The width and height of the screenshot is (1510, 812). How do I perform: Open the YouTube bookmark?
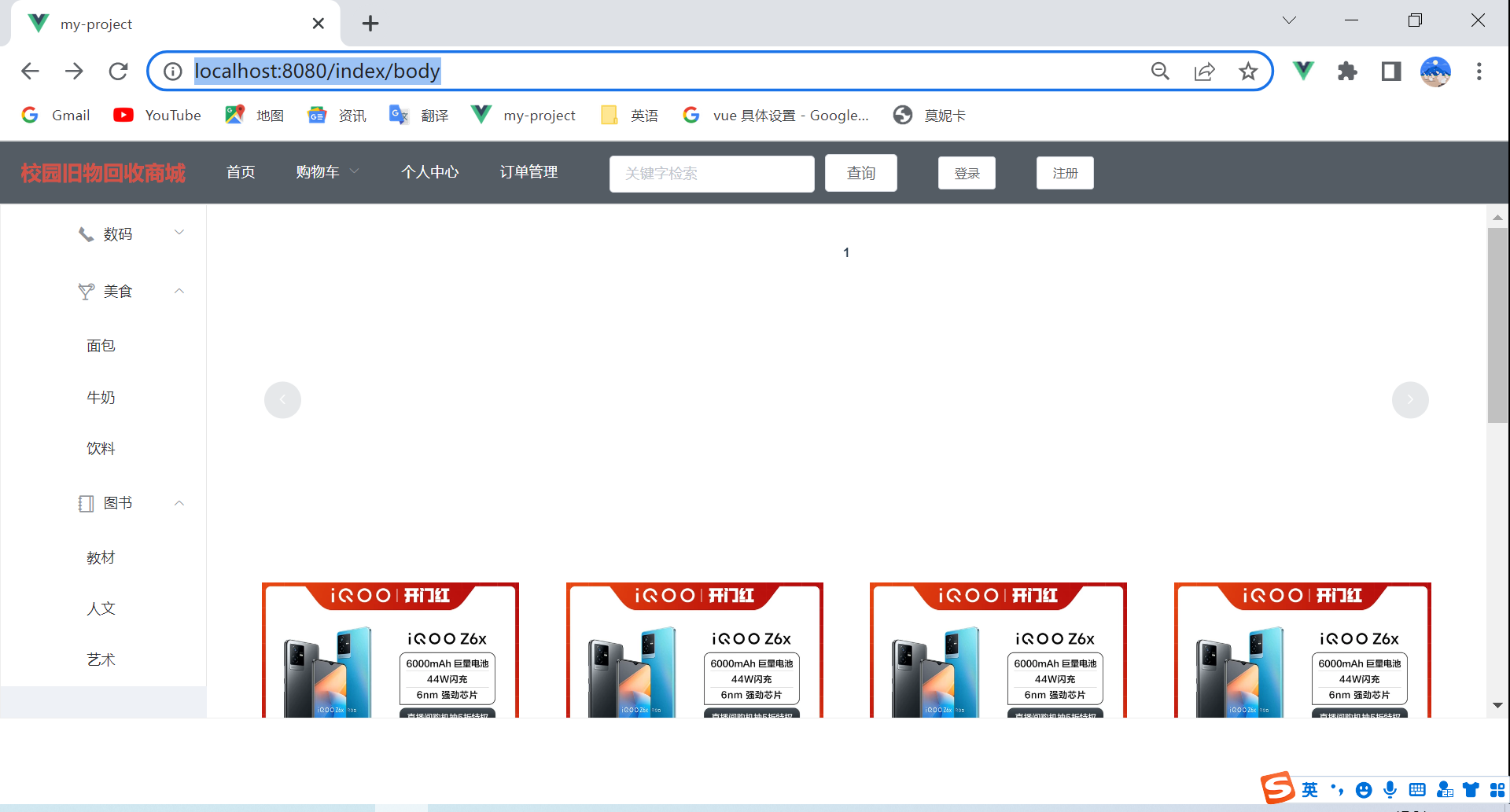point(157,116)
